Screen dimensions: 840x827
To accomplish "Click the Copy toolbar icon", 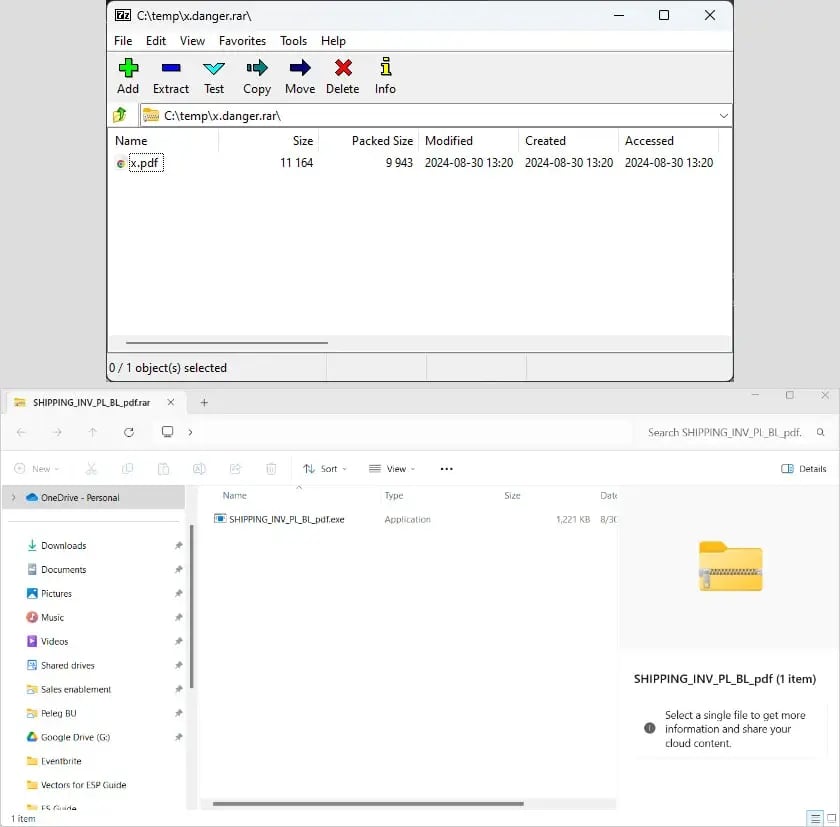I will click(x=257, y=69).
